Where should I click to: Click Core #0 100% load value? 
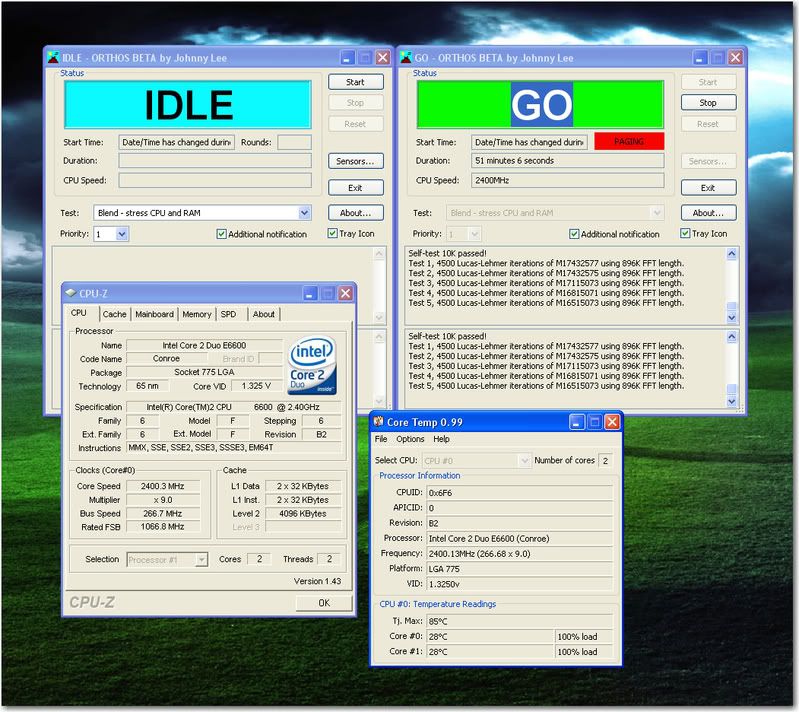(x=583, y=636)
